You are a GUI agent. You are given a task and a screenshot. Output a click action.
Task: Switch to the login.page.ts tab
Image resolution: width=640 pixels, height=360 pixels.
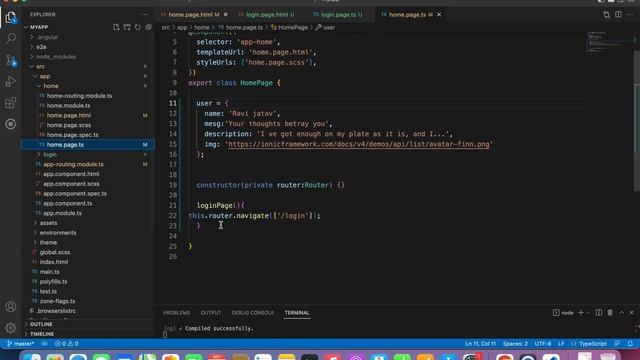click(x=338, y=14)
